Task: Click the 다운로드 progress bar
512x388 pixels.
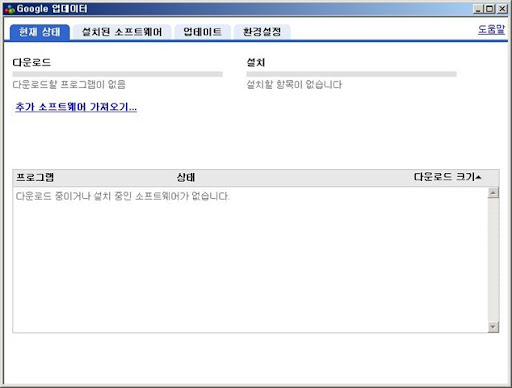Action: pos(118,74)
